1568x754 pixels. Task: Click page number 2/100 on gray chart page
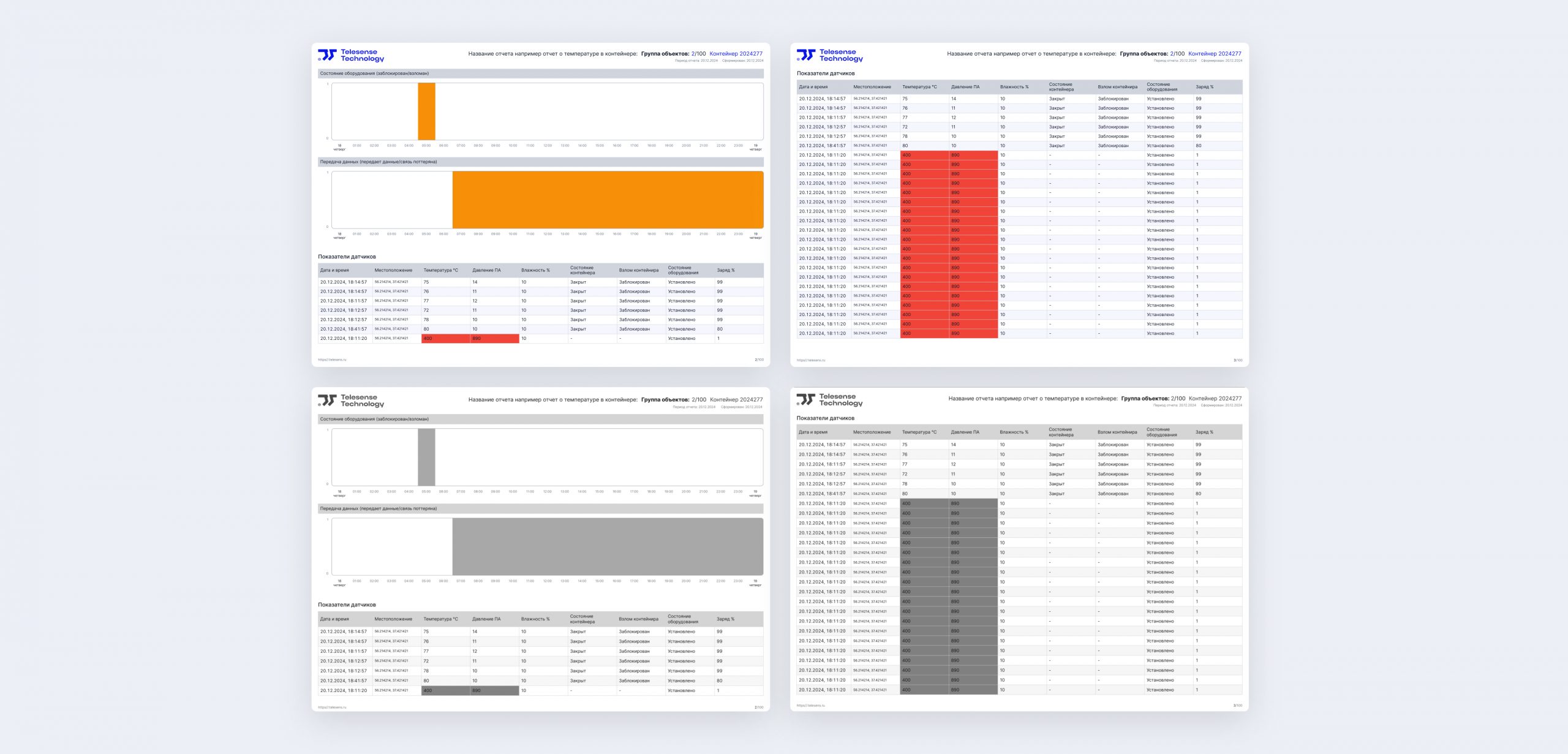click(759, 707)
